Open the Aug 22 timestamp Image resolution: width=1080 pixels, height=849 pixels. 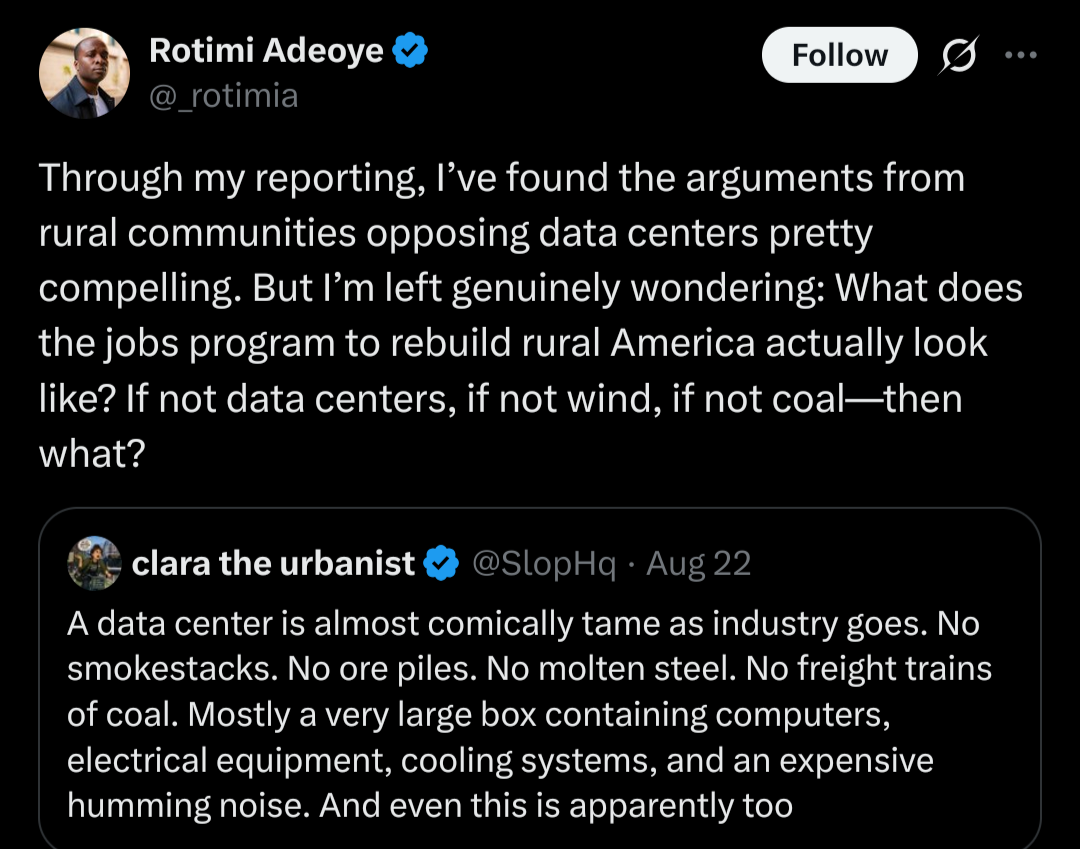pyautogui.click(x=698, y=563)
